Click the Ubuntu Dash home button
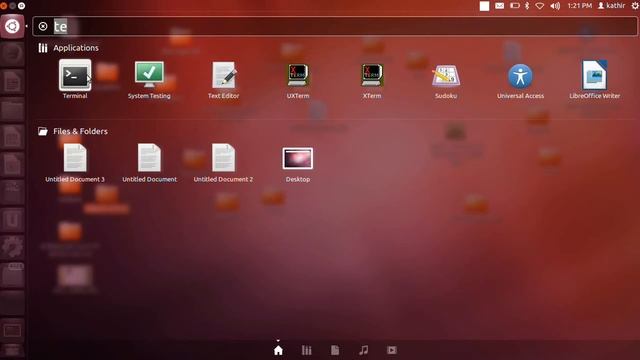The height and width of the screenshot is (360, 640). point(12,27)
